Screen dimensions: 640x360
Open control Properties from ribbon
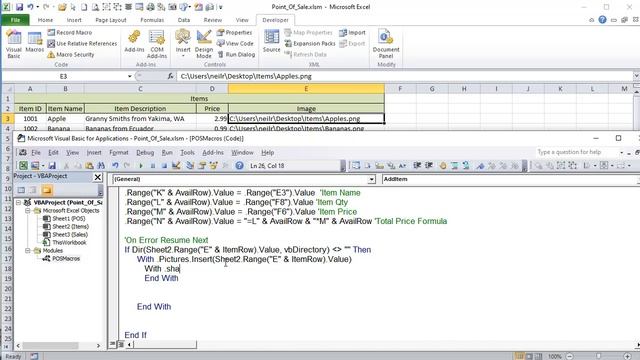(234, 32)
